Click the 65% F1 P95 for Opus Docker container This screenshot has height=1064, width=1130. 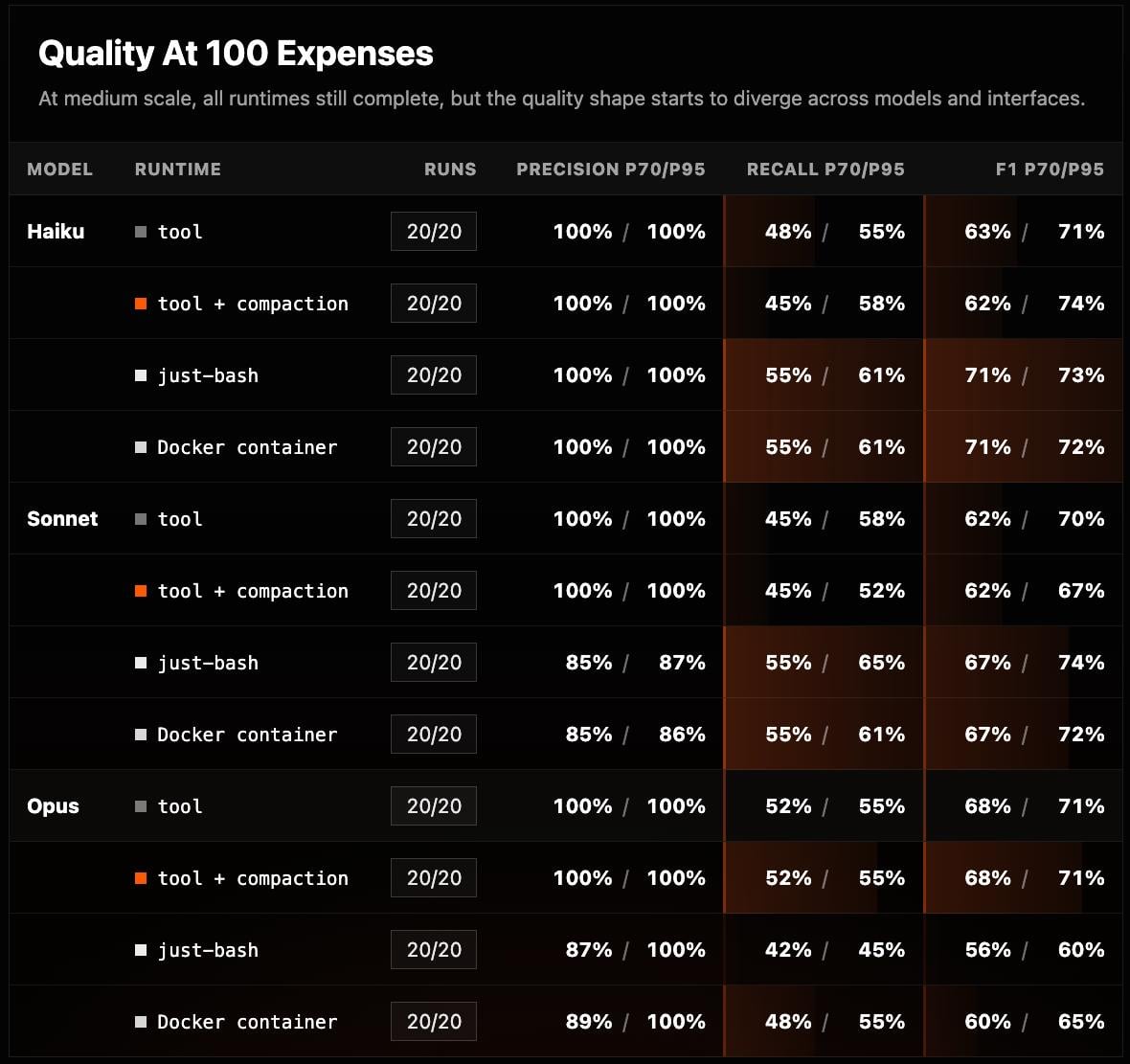tap(1081, 1022)
